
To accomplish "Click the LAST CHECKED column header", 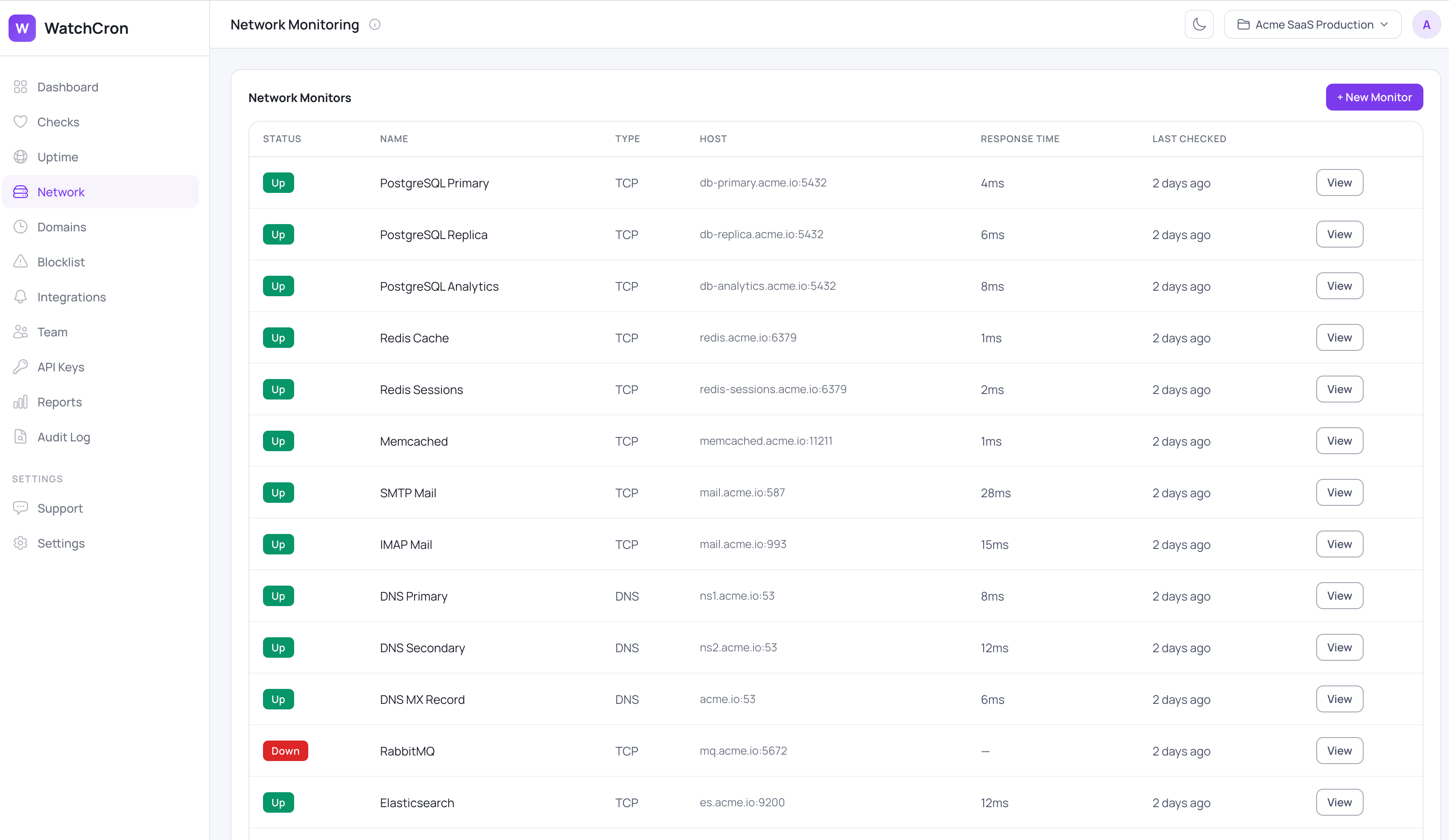I will click(x=1189, y=139).
